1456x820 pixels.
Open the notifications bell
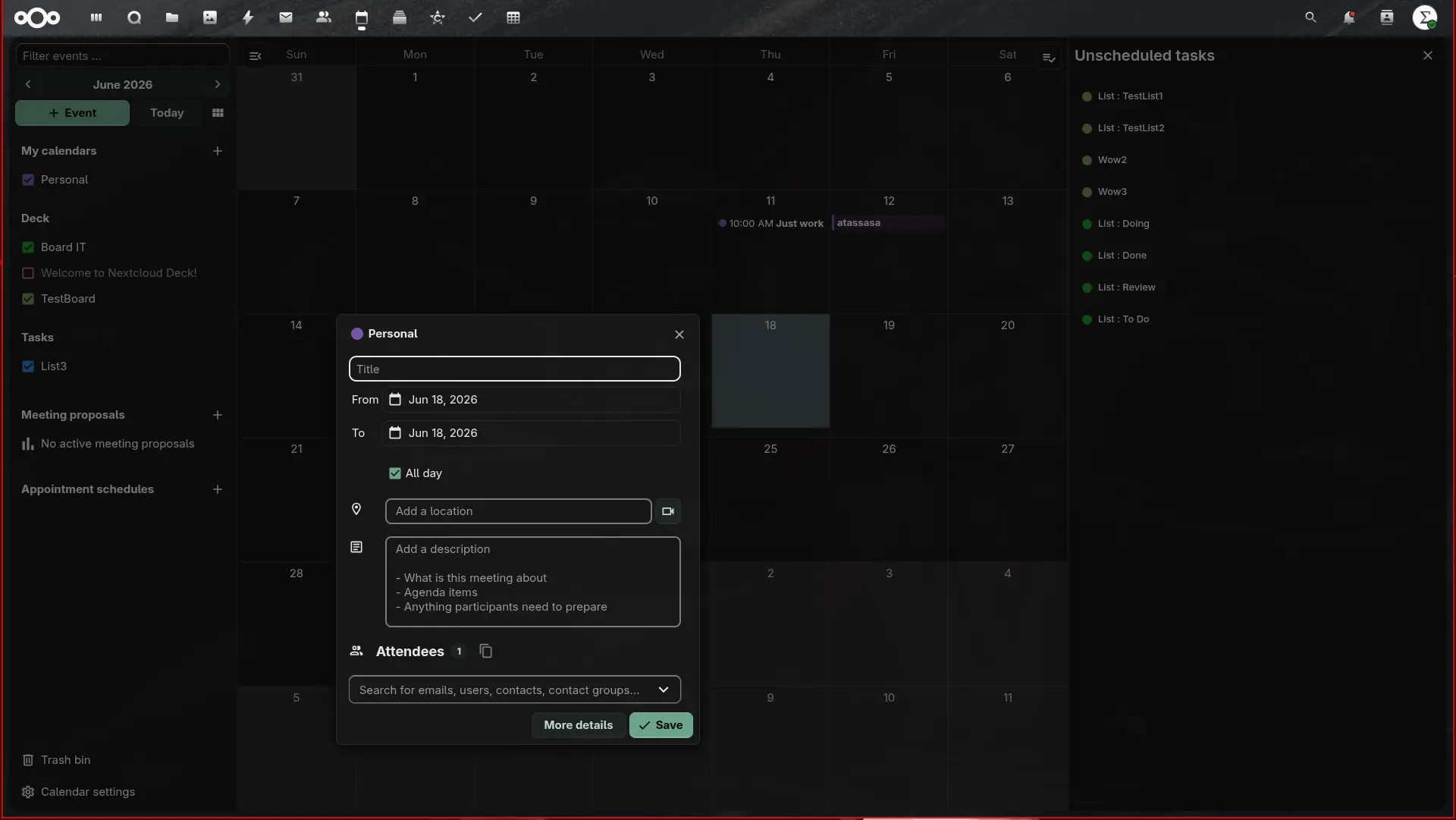point(1348,17)
